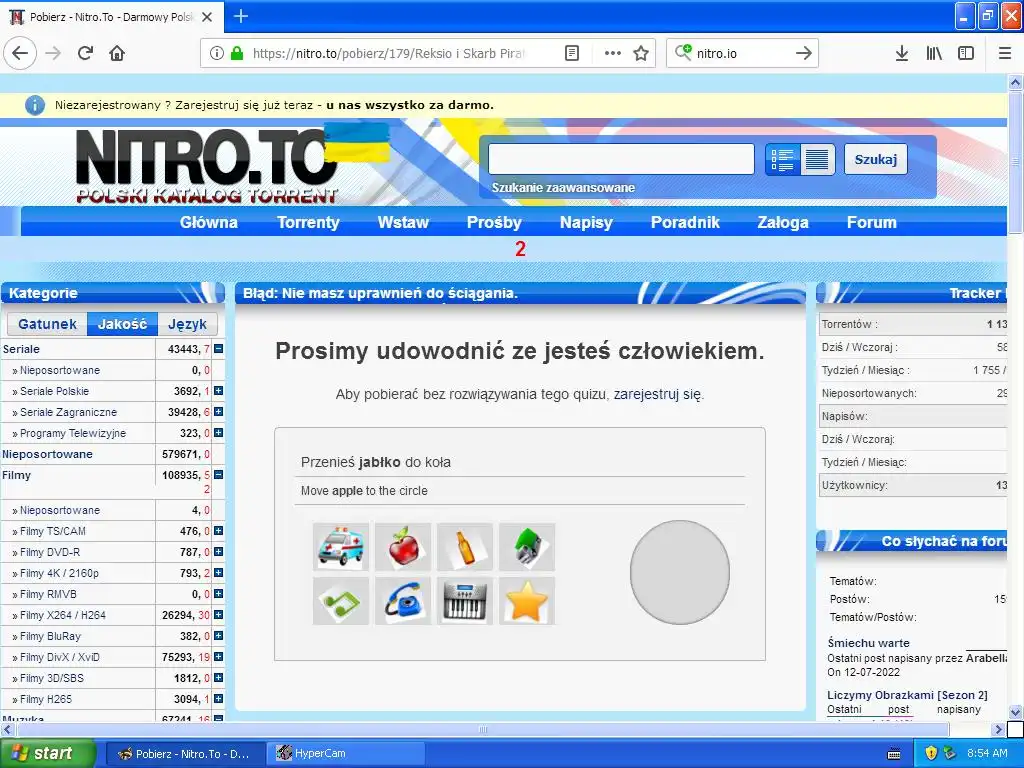Open the Windows Start button

(47, 753)
